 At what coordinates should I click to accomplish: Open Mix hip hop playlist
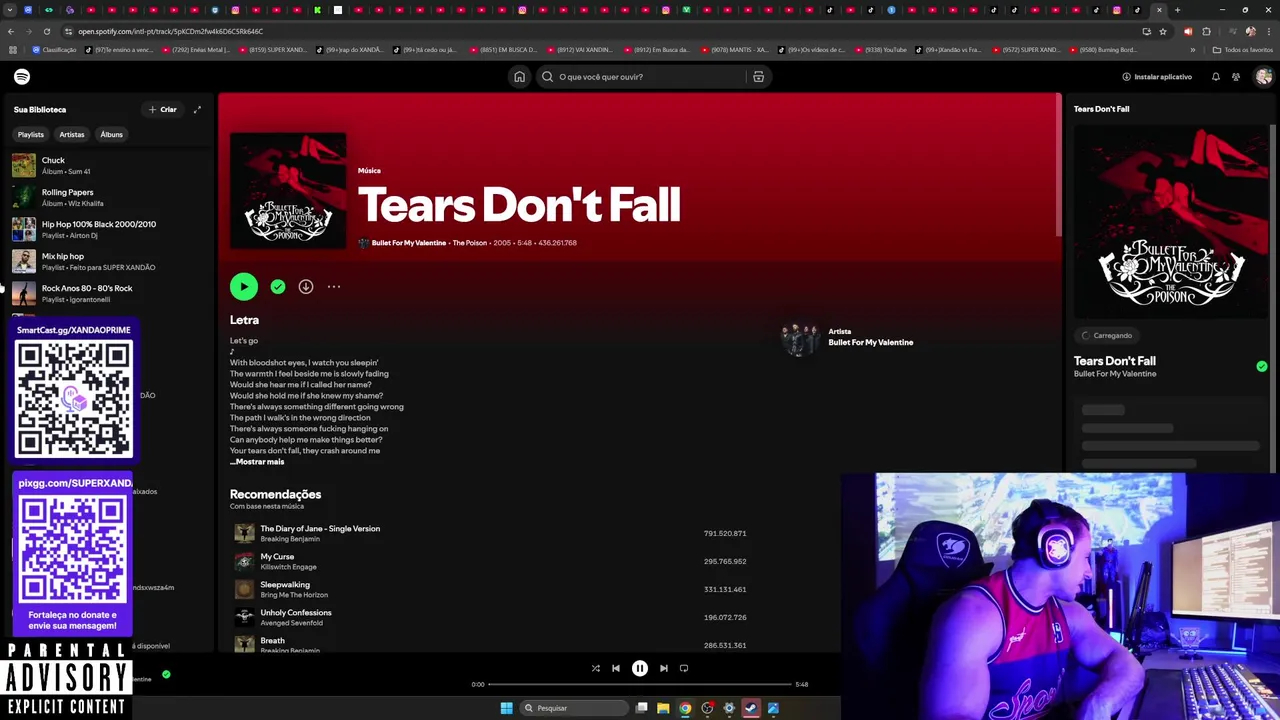pos(107,261)
